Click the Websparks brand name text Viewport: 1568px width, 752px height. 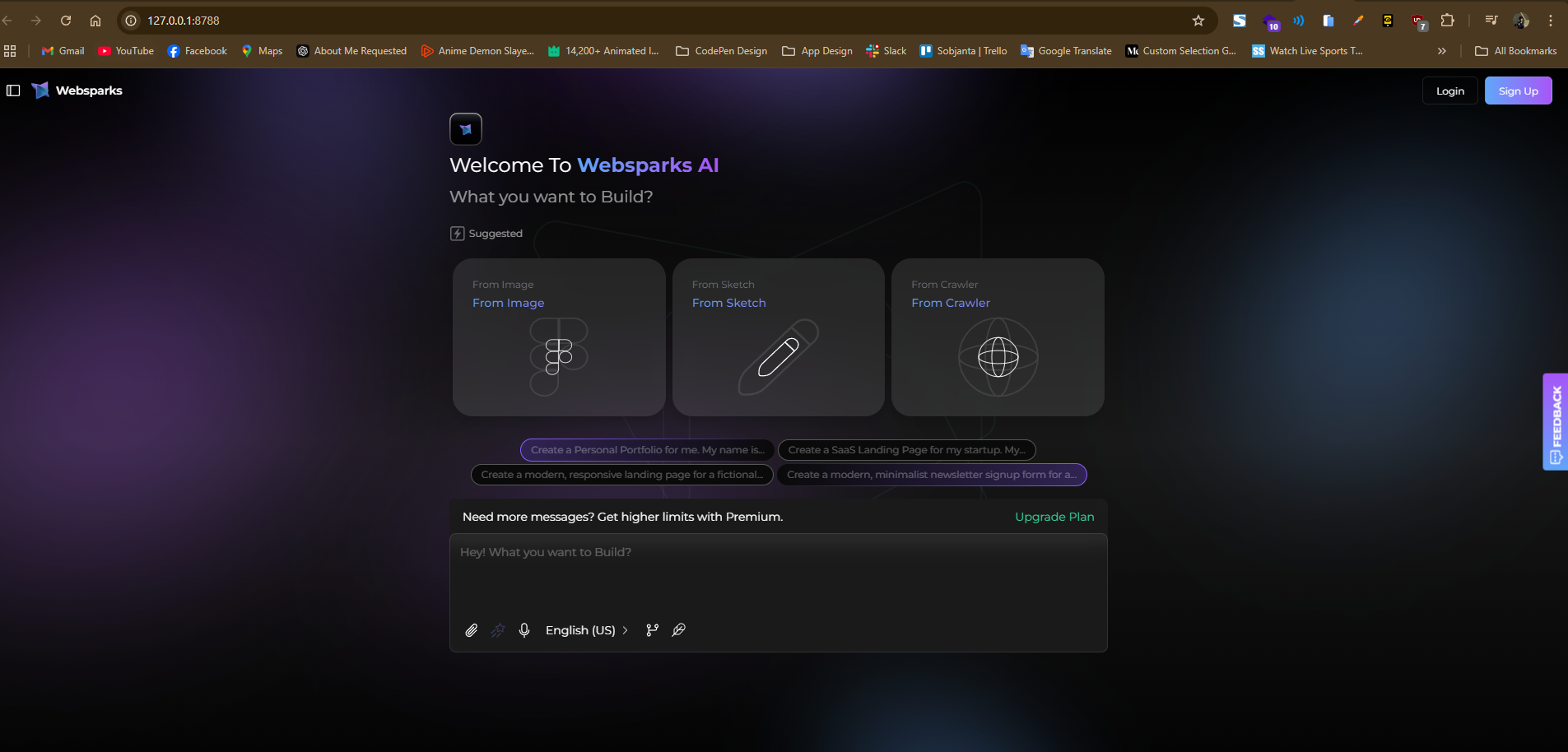point(89,91)
